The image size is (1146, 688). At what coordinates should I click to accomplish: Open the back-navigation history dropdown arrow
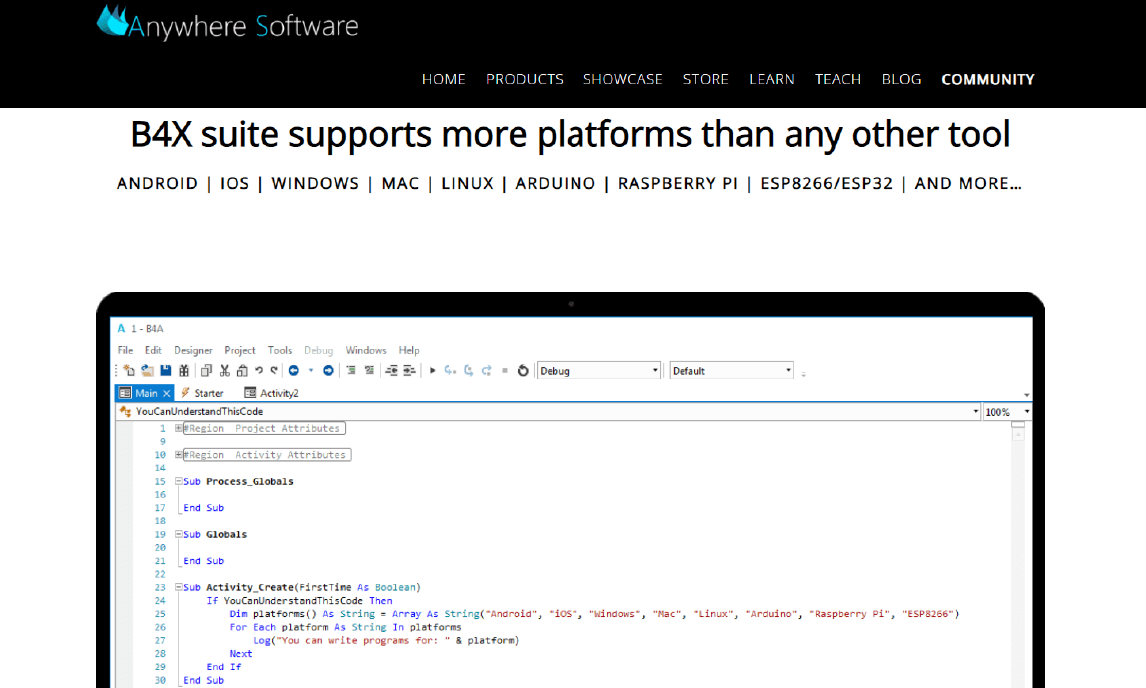(311, 371)
